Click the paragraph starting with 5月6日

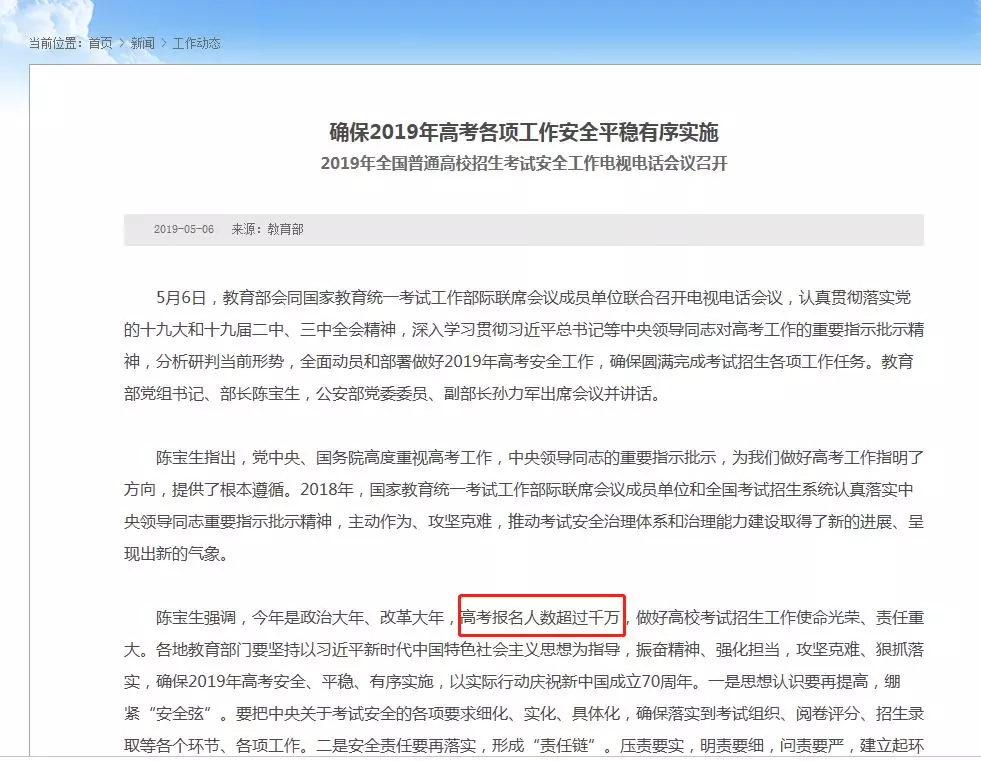524,345
